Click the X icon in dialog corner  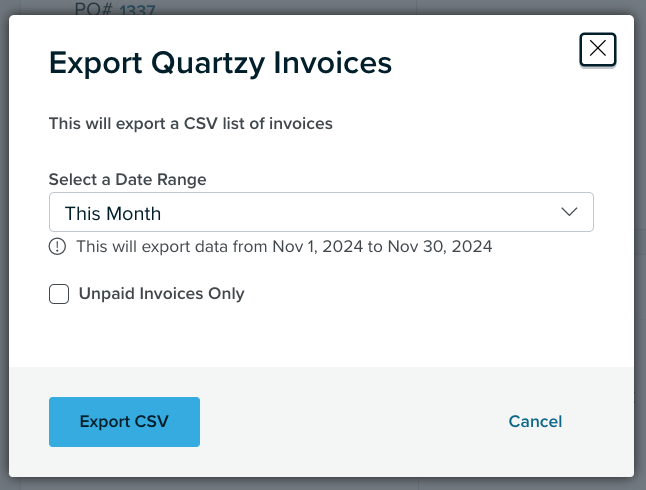[x=597, y=49]
